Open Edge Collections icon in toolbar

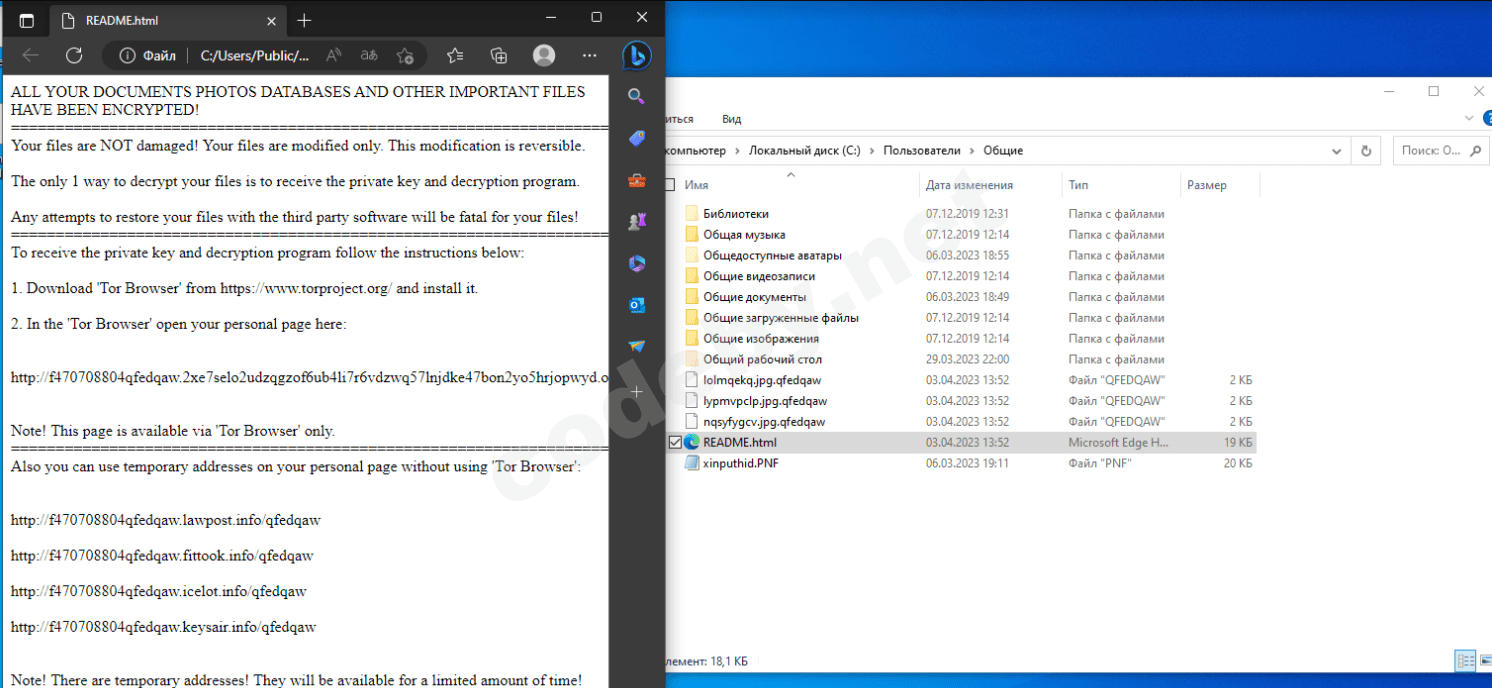(499, 56)
